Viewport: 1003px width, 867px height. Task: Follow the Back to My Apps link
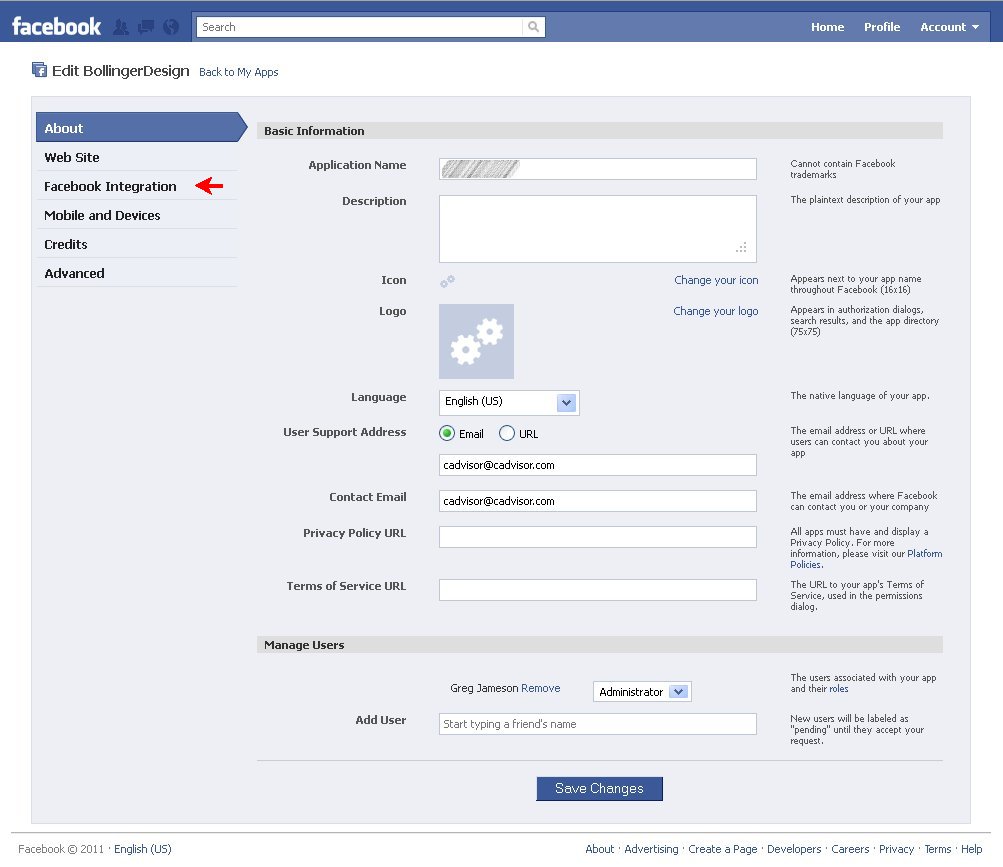coord(238,72)
